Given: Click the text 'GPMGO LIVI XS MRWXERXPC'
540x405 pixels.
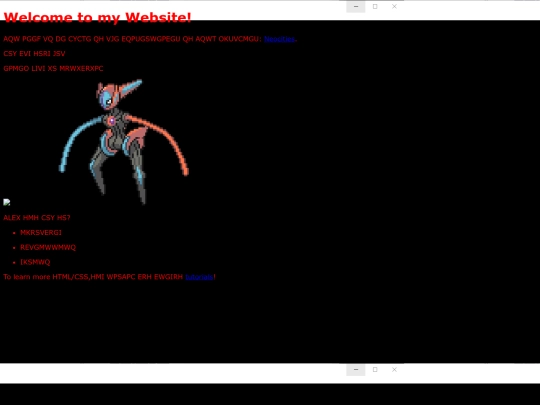Looking at the screenshot, I should coord(53,69).
